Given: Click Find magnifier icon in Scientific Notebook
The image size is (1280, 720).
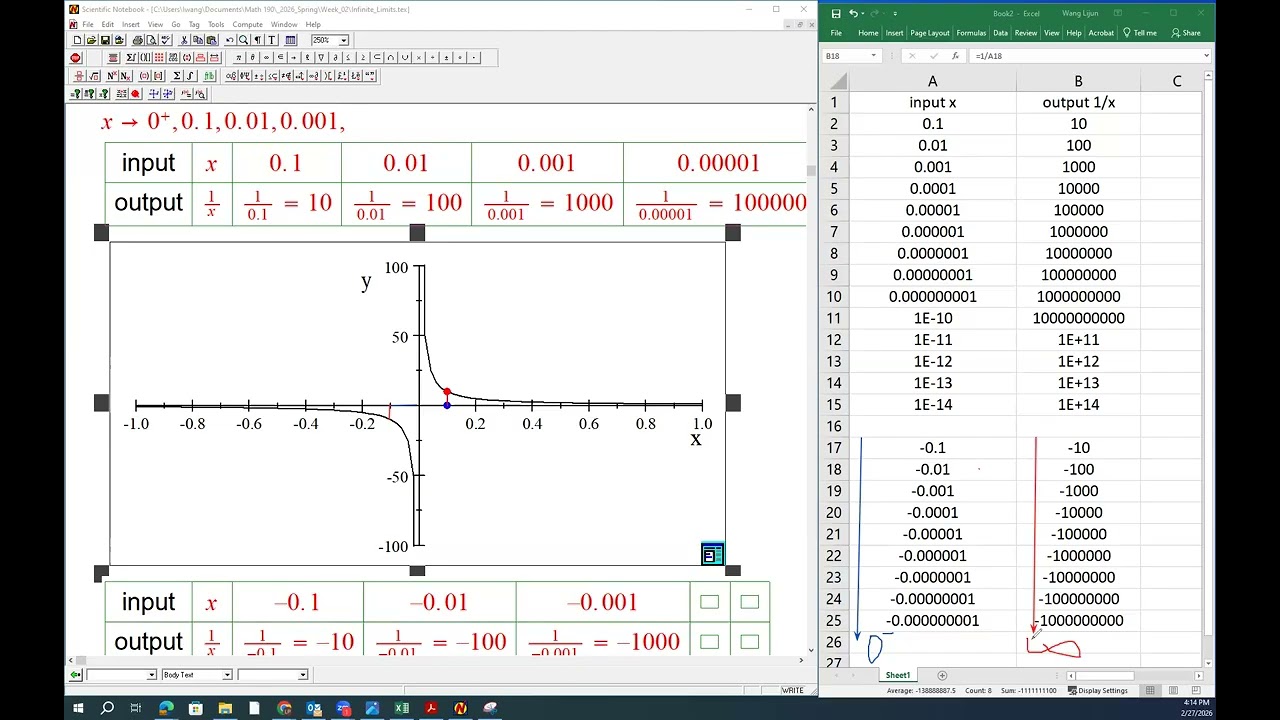Looking at the screenshot, I should 243,40.
